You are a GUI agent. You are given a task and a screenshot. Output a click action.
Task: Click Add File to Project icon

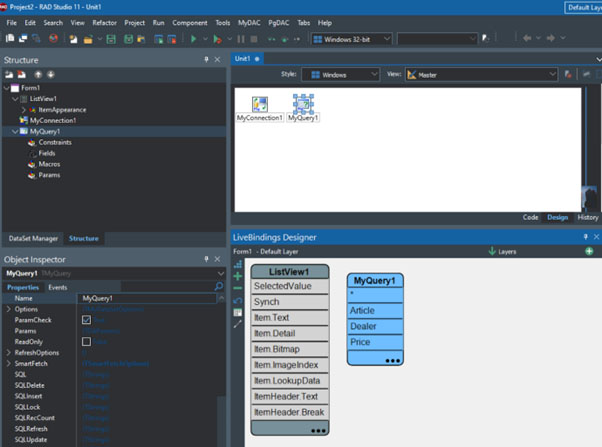[x=158, y=39]
